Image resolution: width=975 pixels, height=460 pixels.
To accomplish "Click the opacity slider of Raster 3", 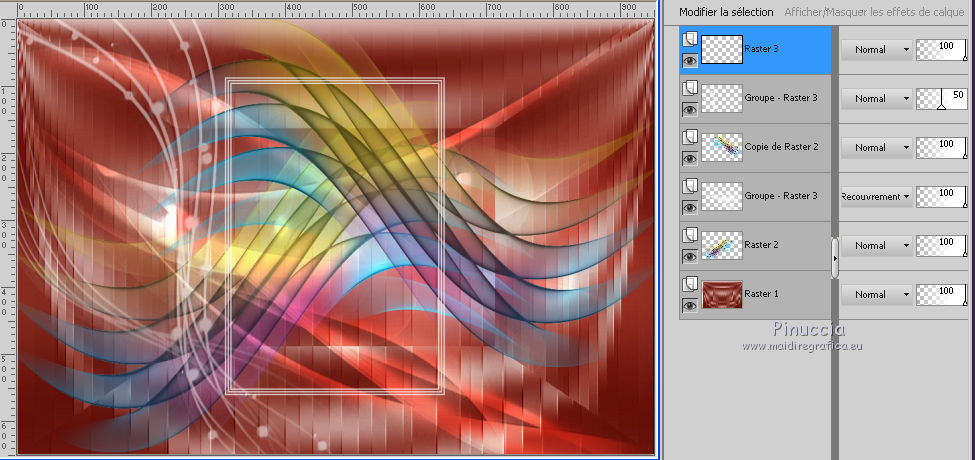I will point(942,50).
